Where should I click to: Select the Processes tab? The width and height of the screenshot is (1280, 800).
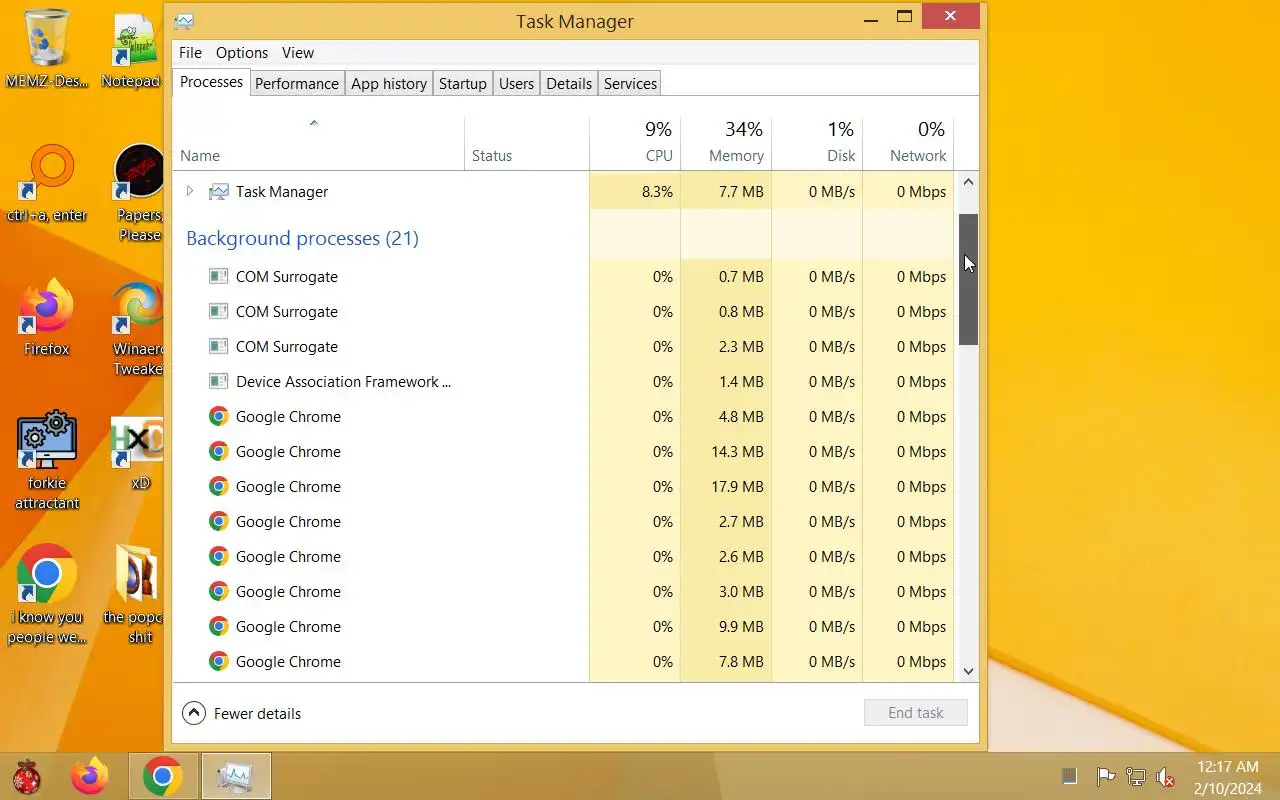pyautogui.click(x=211, y=82)
